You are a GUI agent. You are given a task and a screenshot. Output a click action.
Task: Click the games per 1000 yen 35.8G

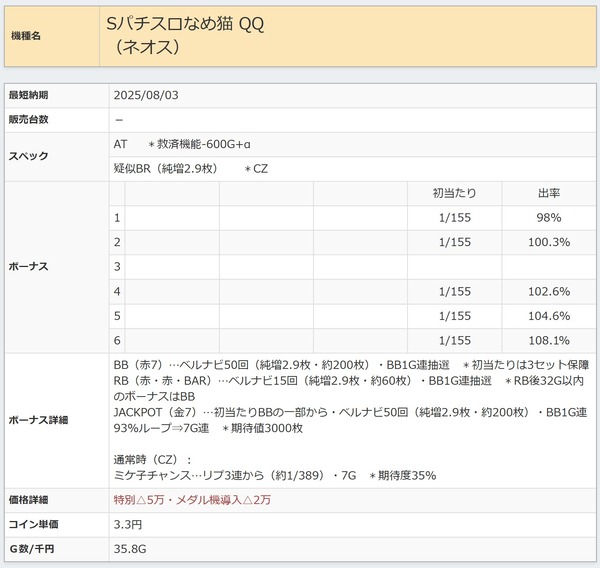pos(130,549)
